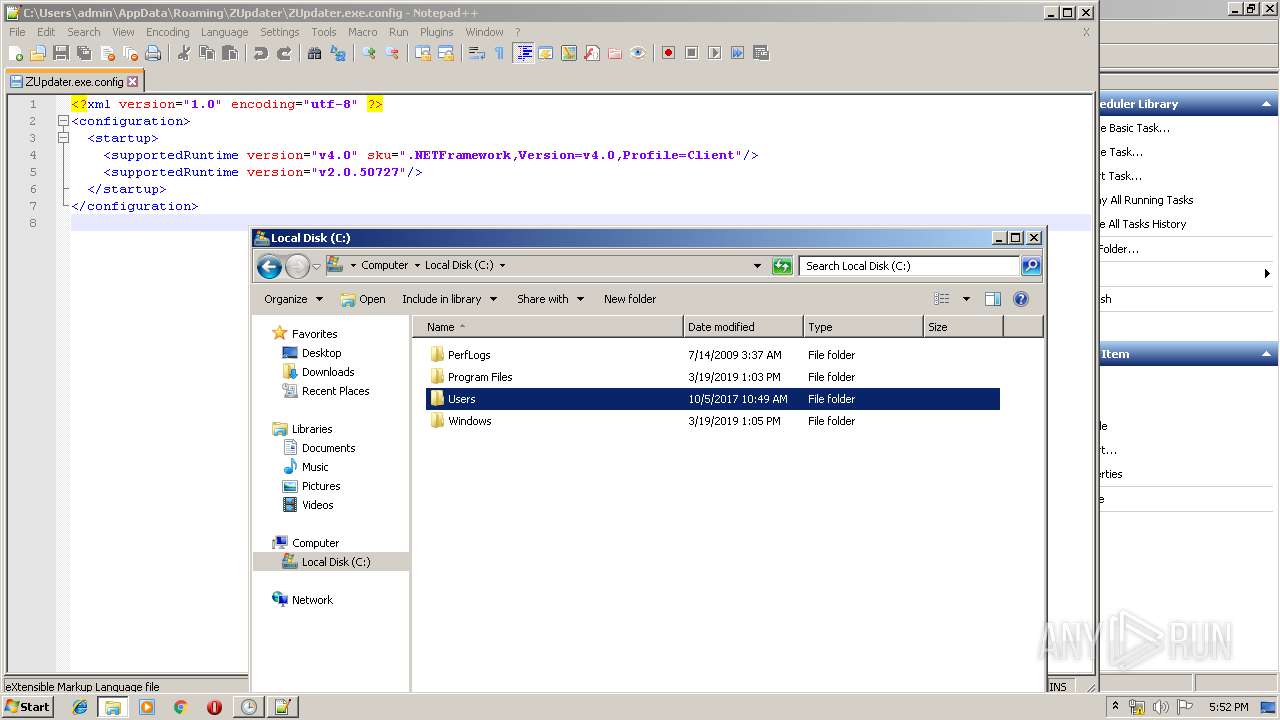Expand the address bar history dropdown
The height and width of the screenshot is (720, 1280).
click(x=757, y=266)
